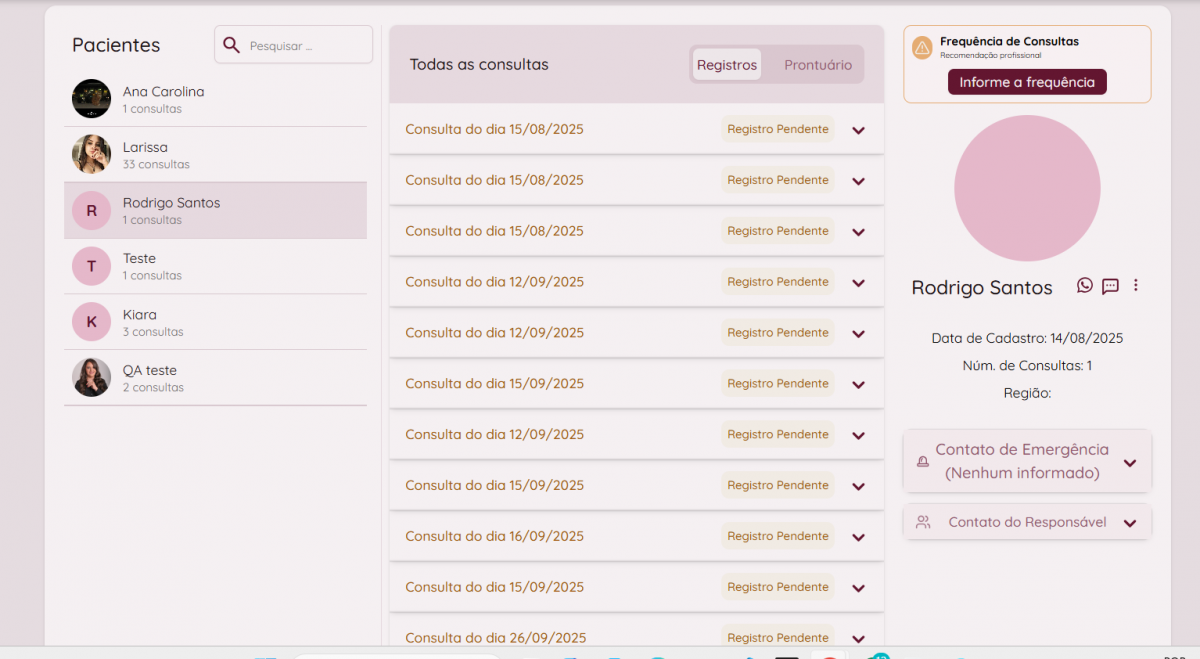Click the message bubble icon beside Rodrigo Santos

1110,286
